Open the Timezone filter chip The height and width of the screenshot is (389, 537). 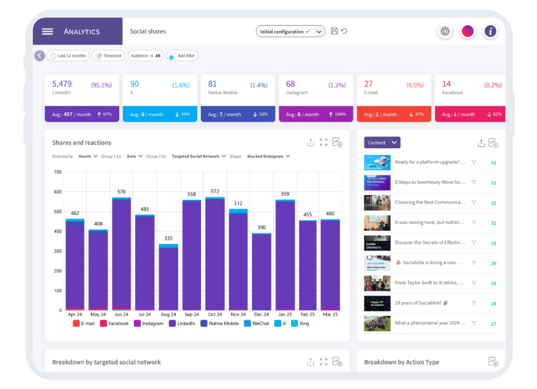pyautogui.click(x=108, y=55)
